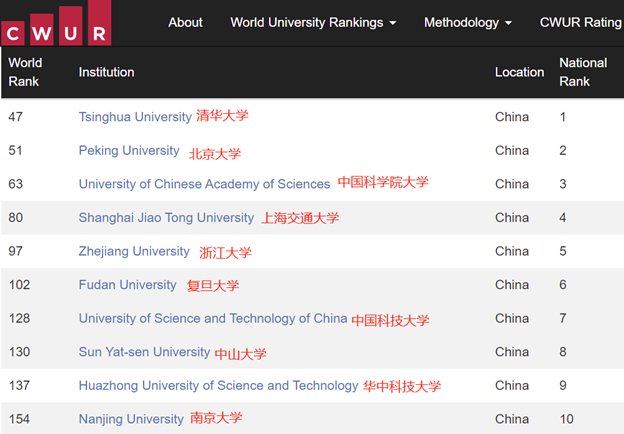624x434 pixels.
Task: Open Fudan University link
Action: tap(127, 284)
